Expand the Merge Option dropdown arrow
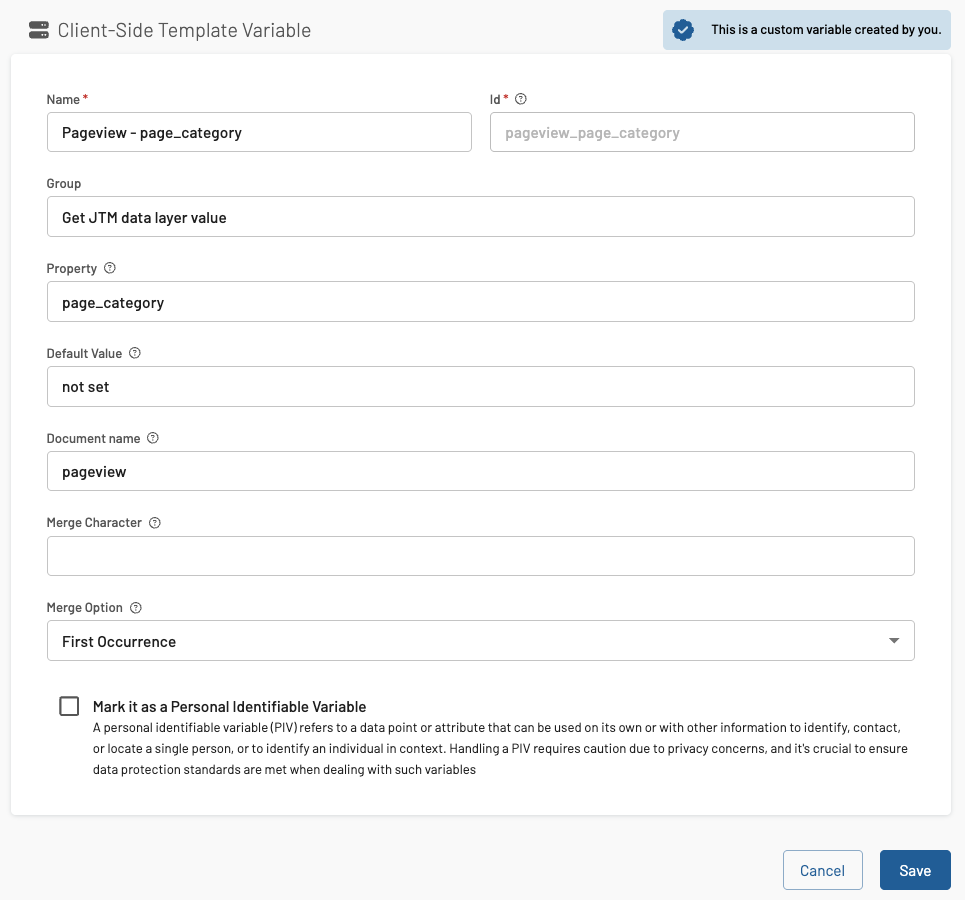Viewport: 965px width, 900px height. pos(894,641)
